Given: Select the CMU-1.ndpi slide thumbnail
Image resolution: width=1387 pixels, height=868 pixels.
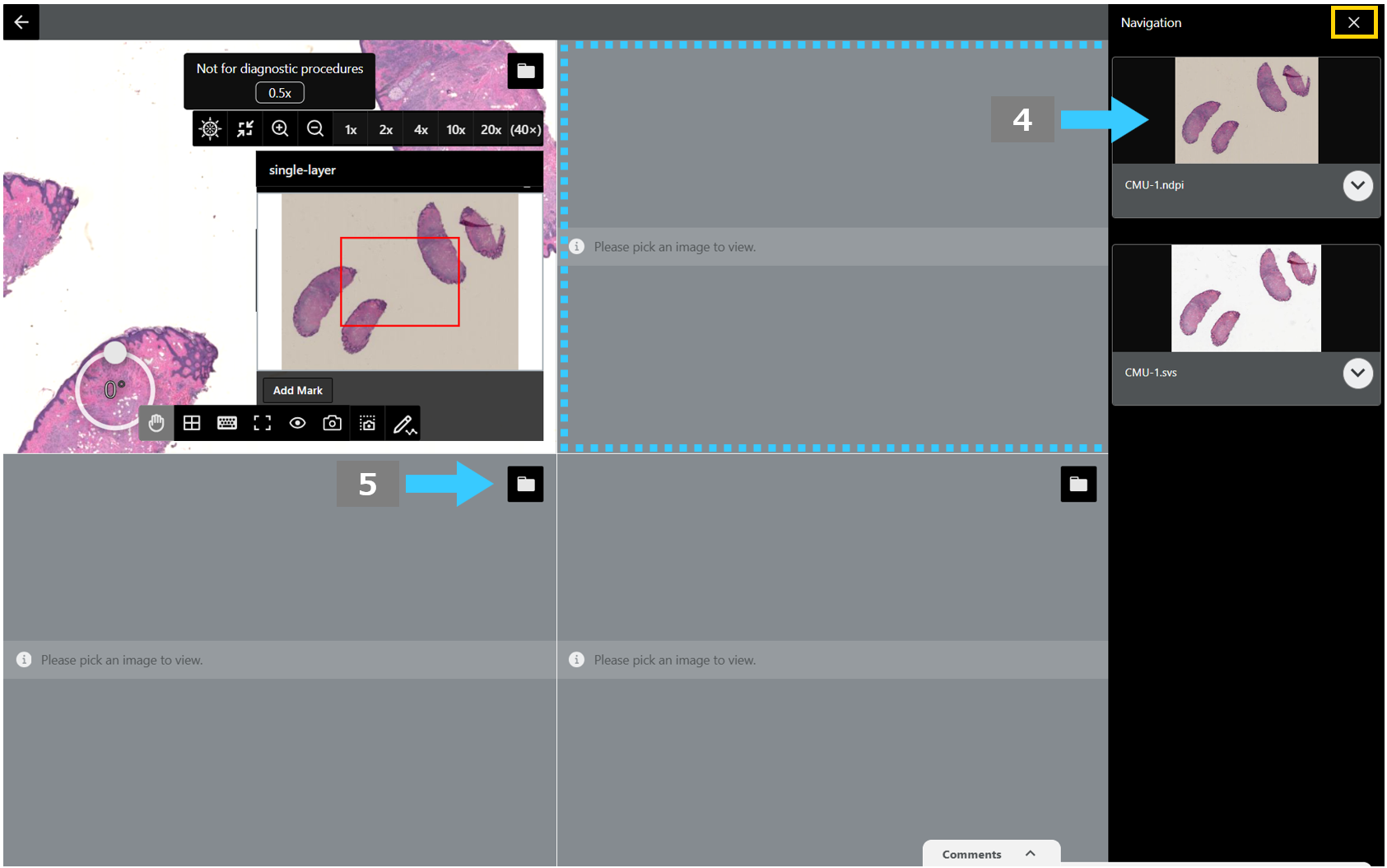Looking at the screenshot, I should click(x=1246, y=110).
